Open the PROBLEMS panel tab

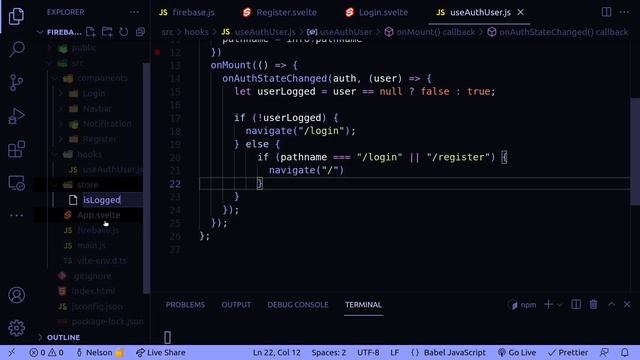pos(185,305)
